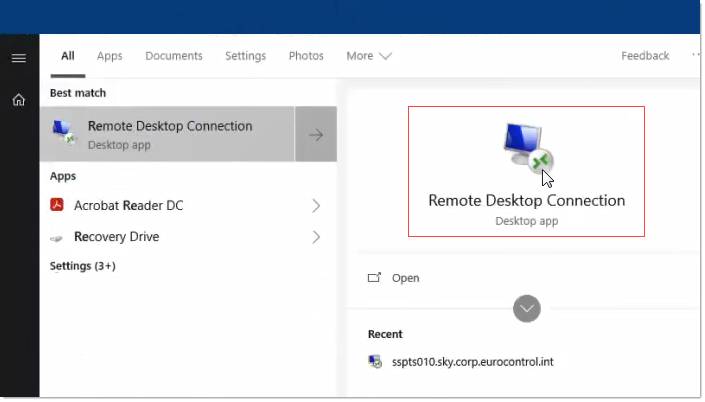Open the hamburger menu in the sidebar
705x402 pixels.
(x=18, y=58)
